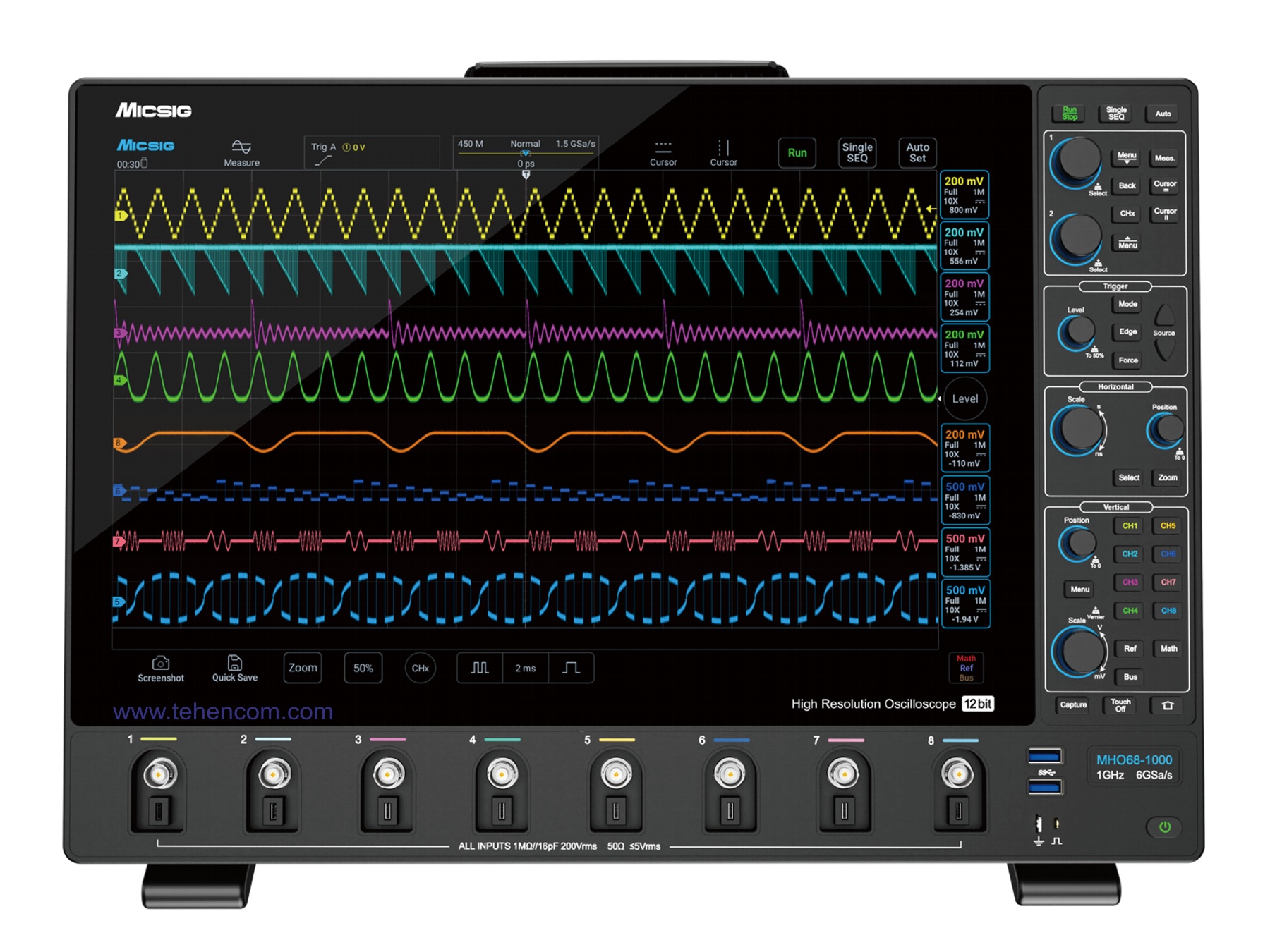1270x952 pixels.
Task: Open the channel 4 200 mV 112 mV settings box
Action: pyautogui.click(x=965, y=348)
